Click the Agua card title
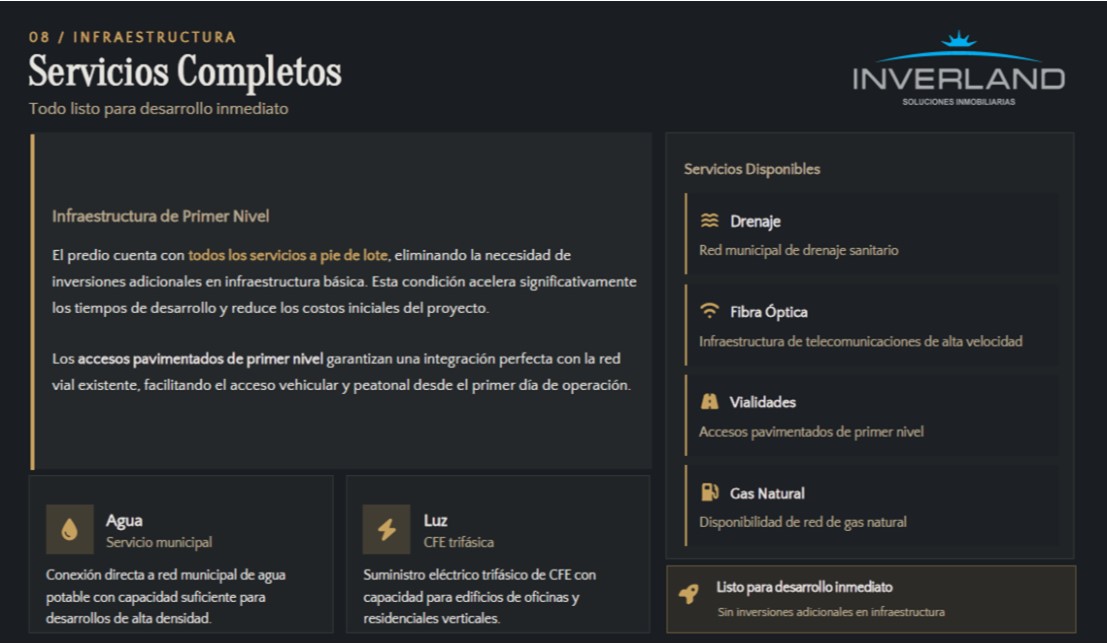Screen dimensions: 1107x644 coord(124,520)
